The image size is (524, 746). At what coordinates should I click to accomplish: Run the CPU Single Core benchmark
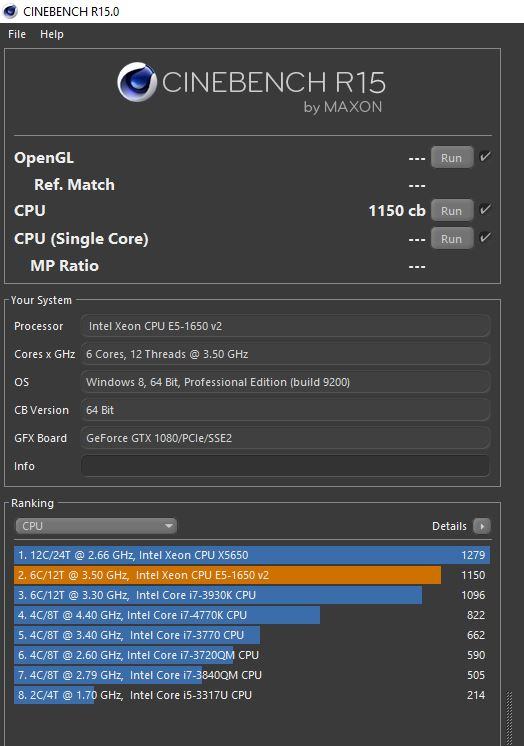click(452, 238)
